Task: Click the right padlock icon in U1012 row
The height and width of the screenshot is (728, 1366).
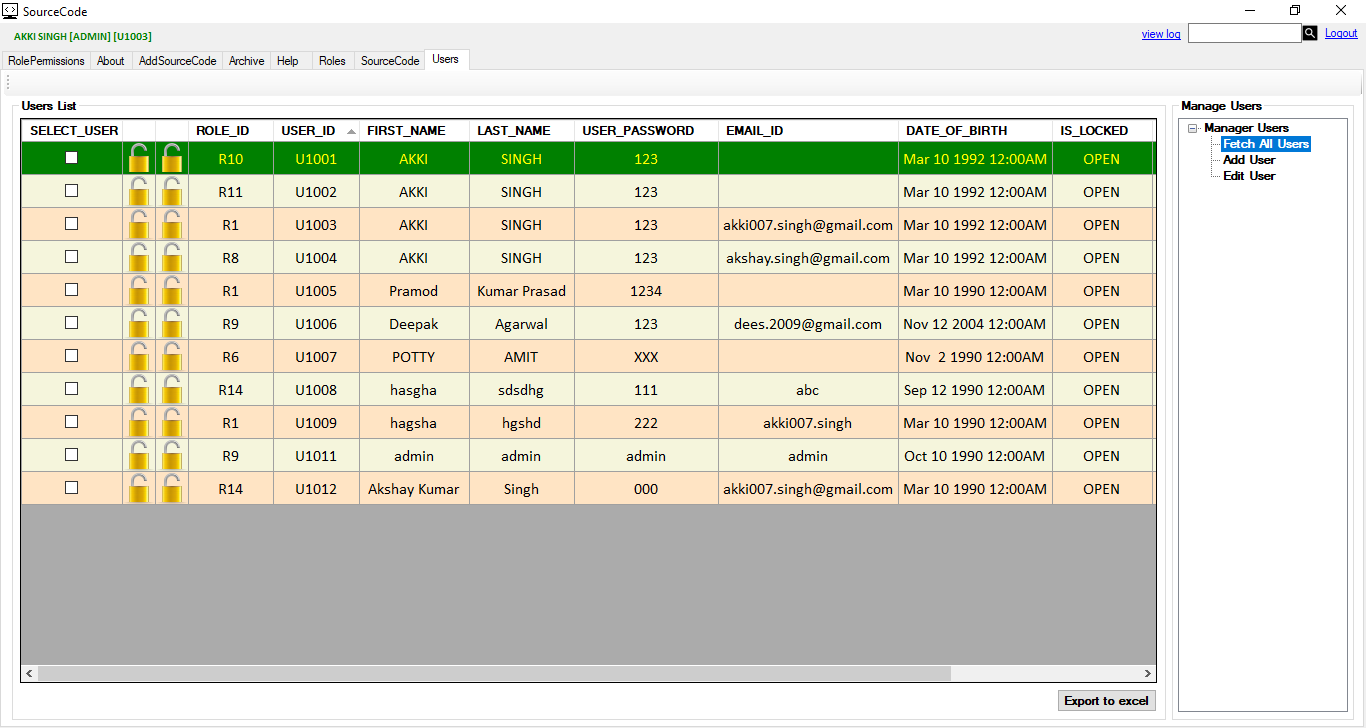Action: 172,488
